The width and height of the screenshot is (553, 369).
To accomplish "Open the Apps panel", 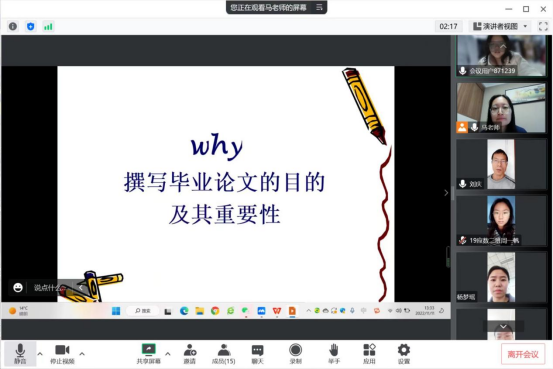I will pos(369,354).
